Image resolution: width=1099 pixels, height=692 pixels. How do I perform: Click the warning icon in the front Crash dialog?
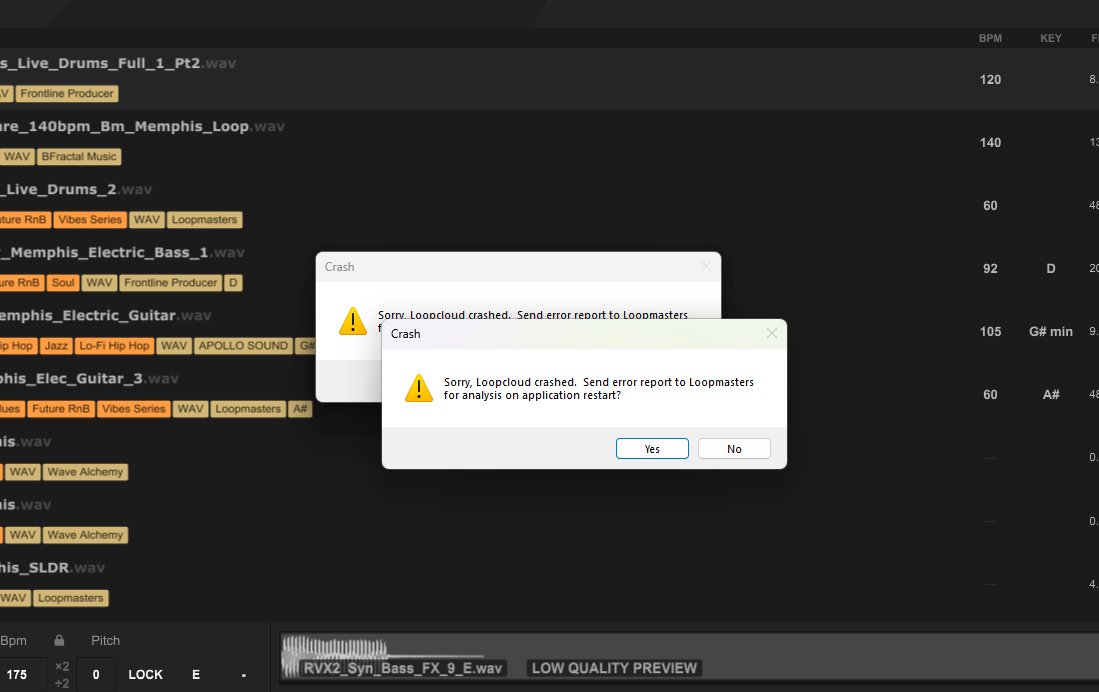click(x=419, y=388)
